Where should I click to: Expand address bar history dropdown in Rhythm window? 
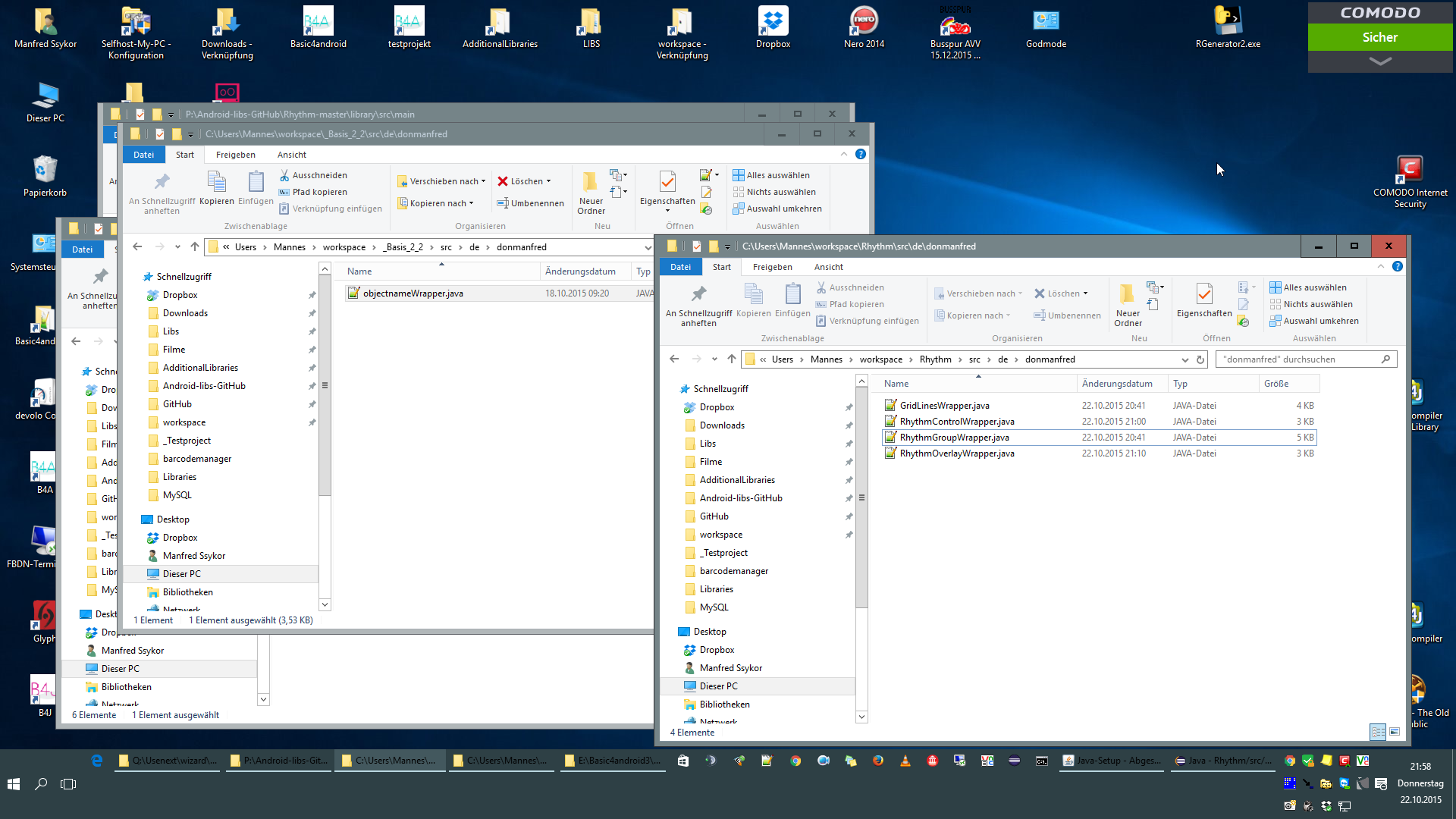[1185, 359]
